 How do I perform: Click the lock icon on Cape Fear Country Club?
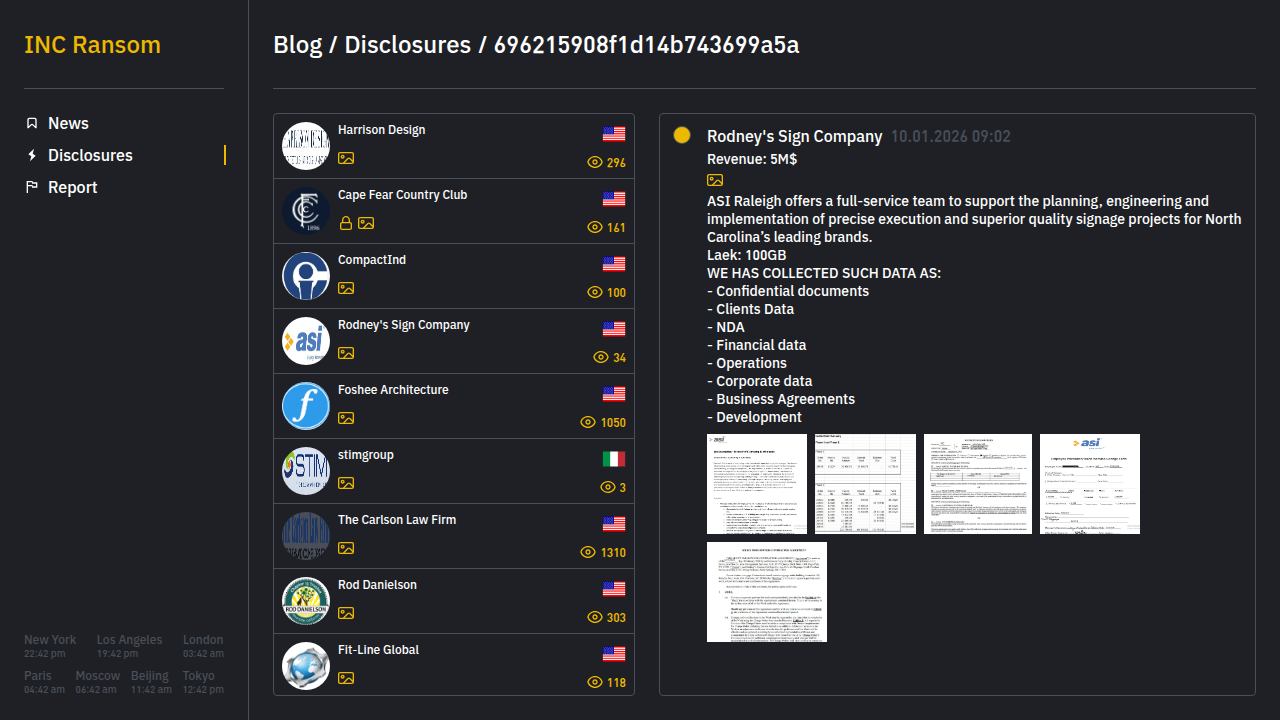[346, 223]
